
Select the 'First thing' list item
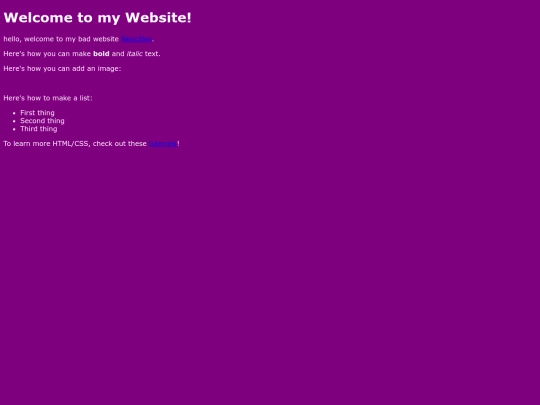[37, 113]
